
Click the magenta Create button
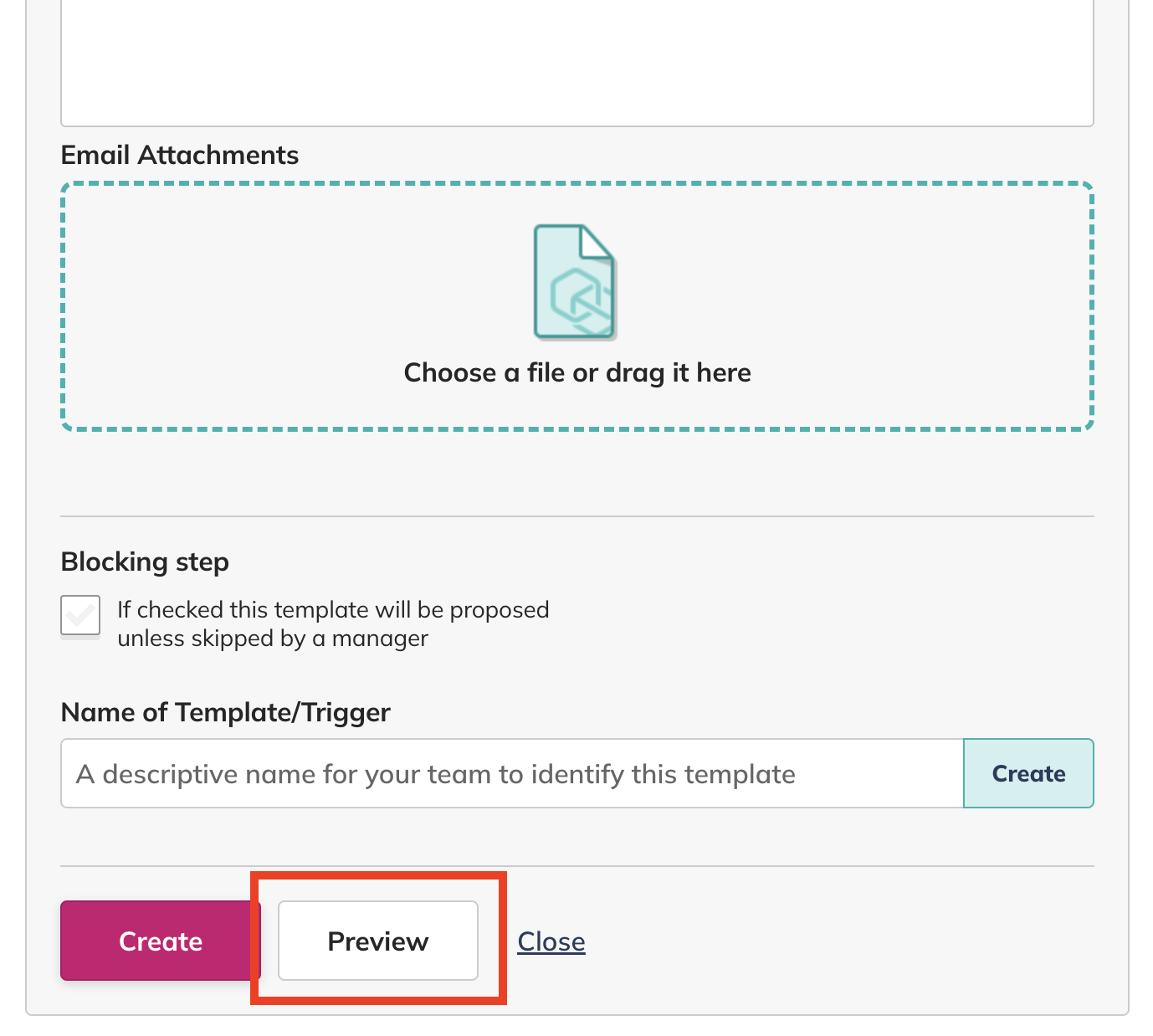coord(161,941)
